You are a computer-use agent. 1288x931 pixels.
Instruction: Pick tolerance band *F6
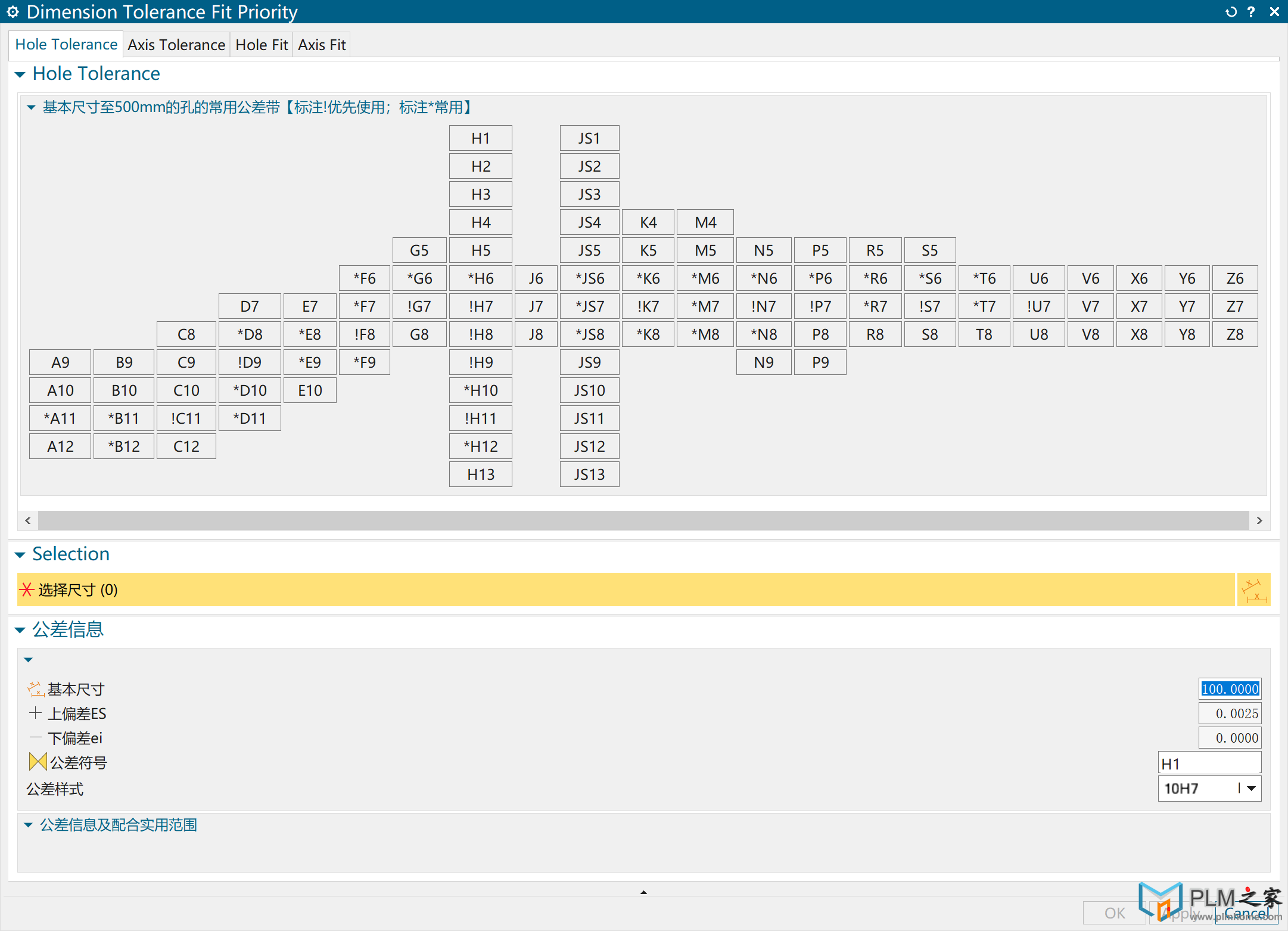364,278
